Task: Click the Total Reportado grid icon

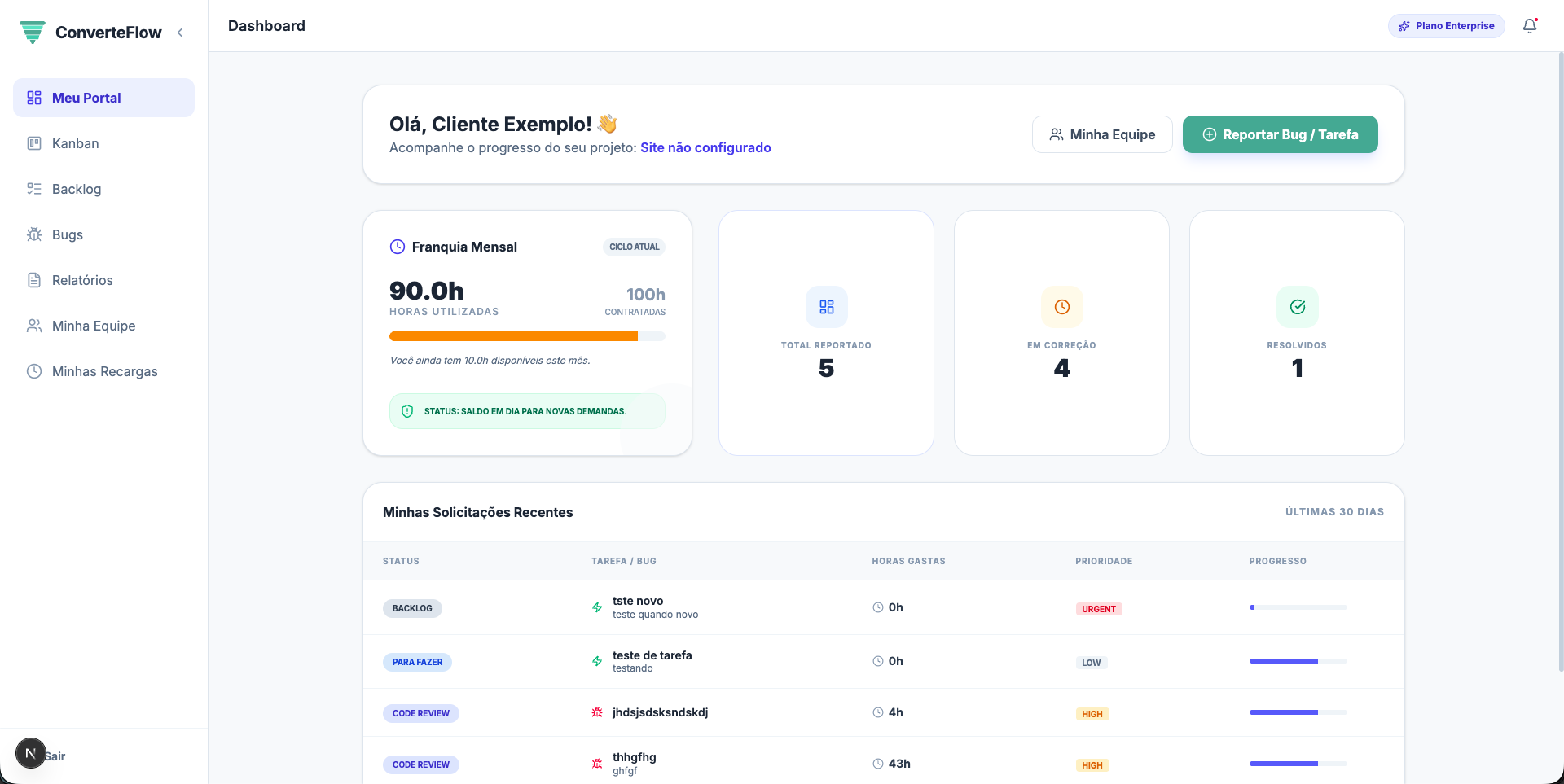Action: 826,307
